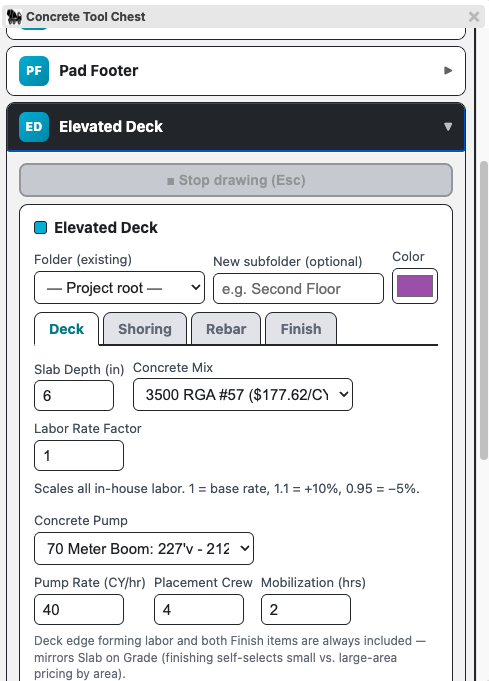
Task: Click the Concrete Tool Chest title icon
Action: point(14,17)
